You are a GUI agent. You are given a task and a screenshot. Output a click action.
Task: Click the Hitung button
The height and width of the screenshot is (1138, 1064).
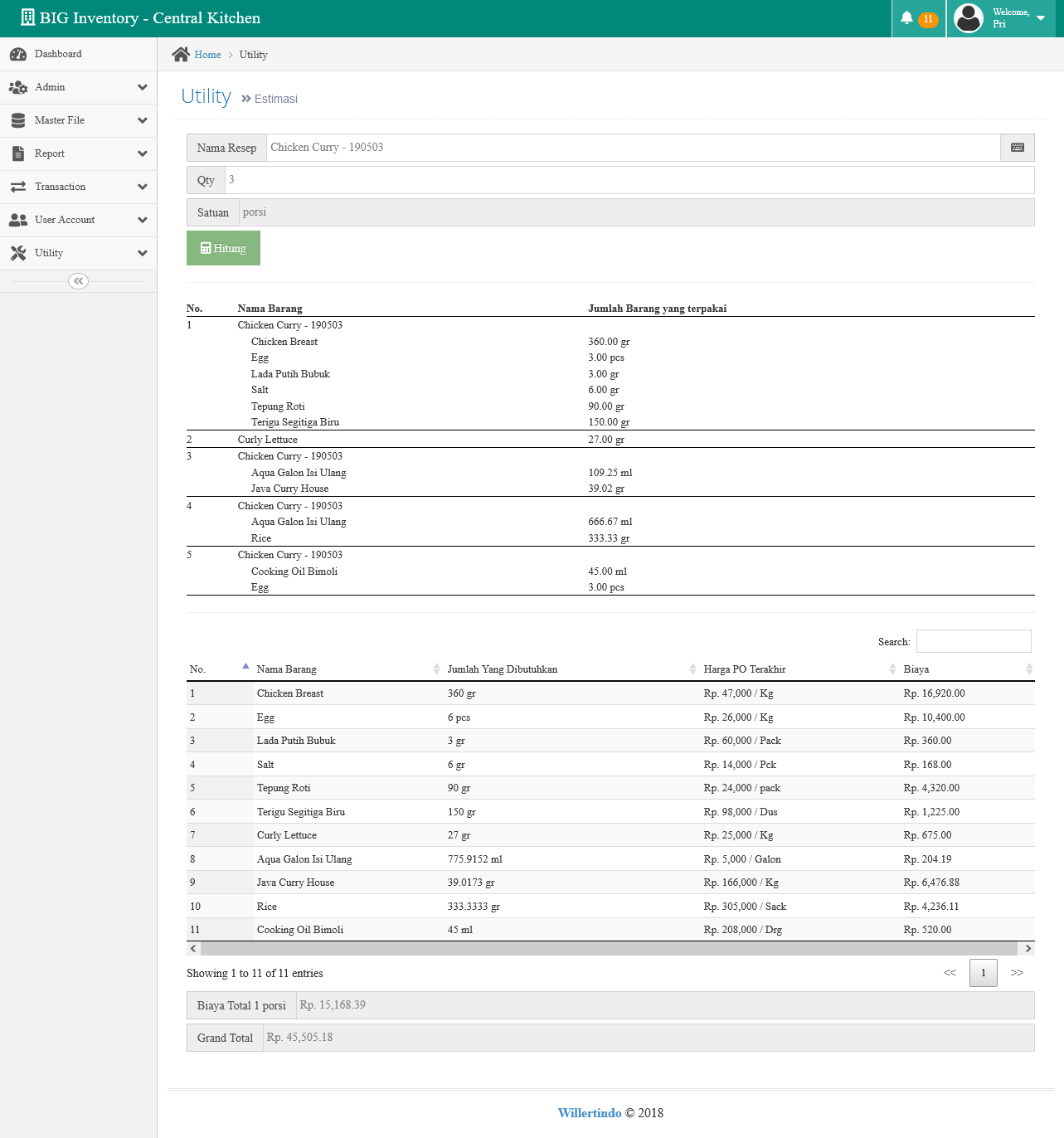pos(223,248)
